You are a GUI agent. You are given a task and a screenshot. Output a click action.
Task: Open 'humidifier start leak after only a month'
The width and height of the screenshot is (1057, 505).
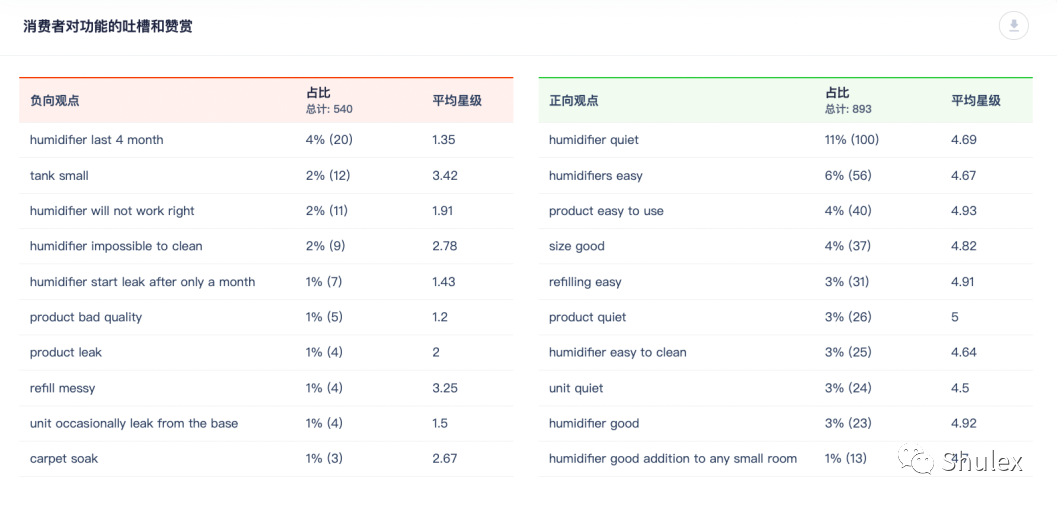[142, 282]
